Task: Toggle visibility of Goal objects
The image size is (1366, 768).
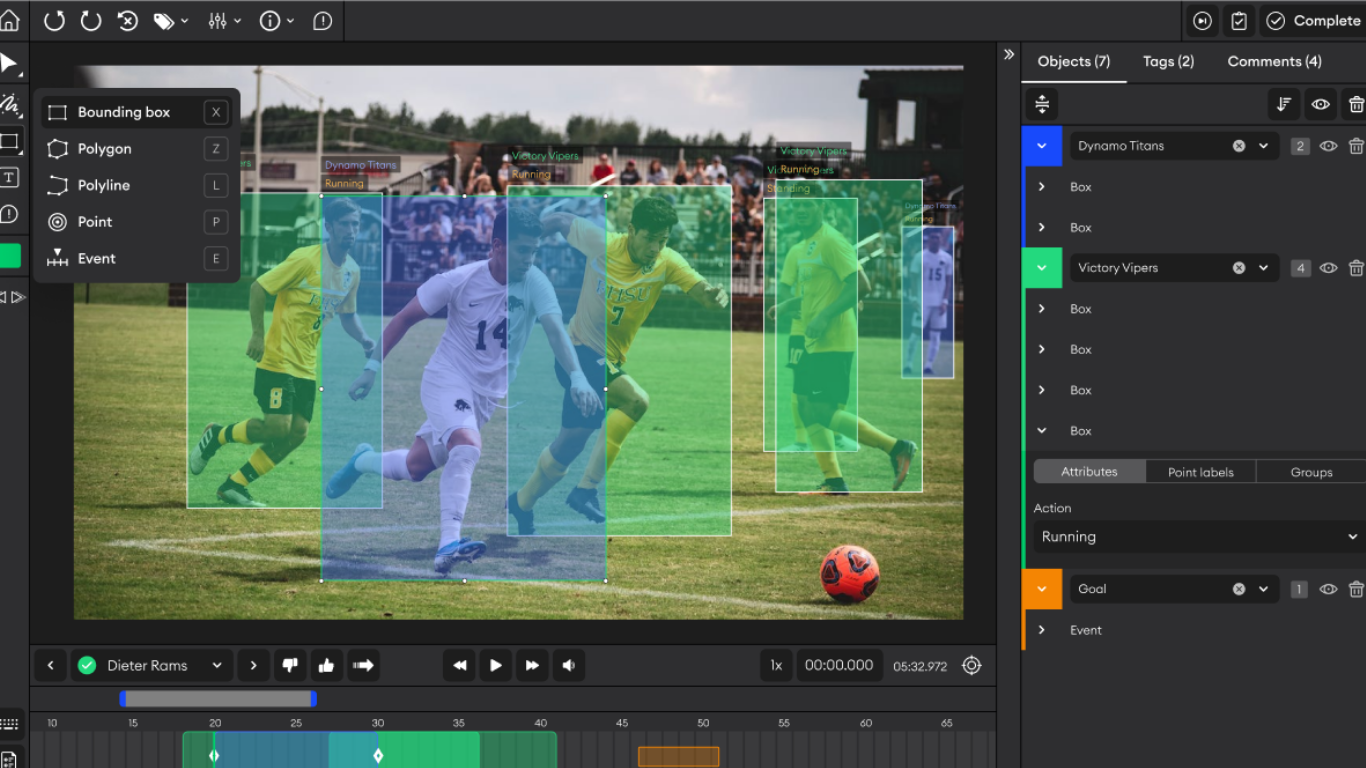Action: point(1328,589)
